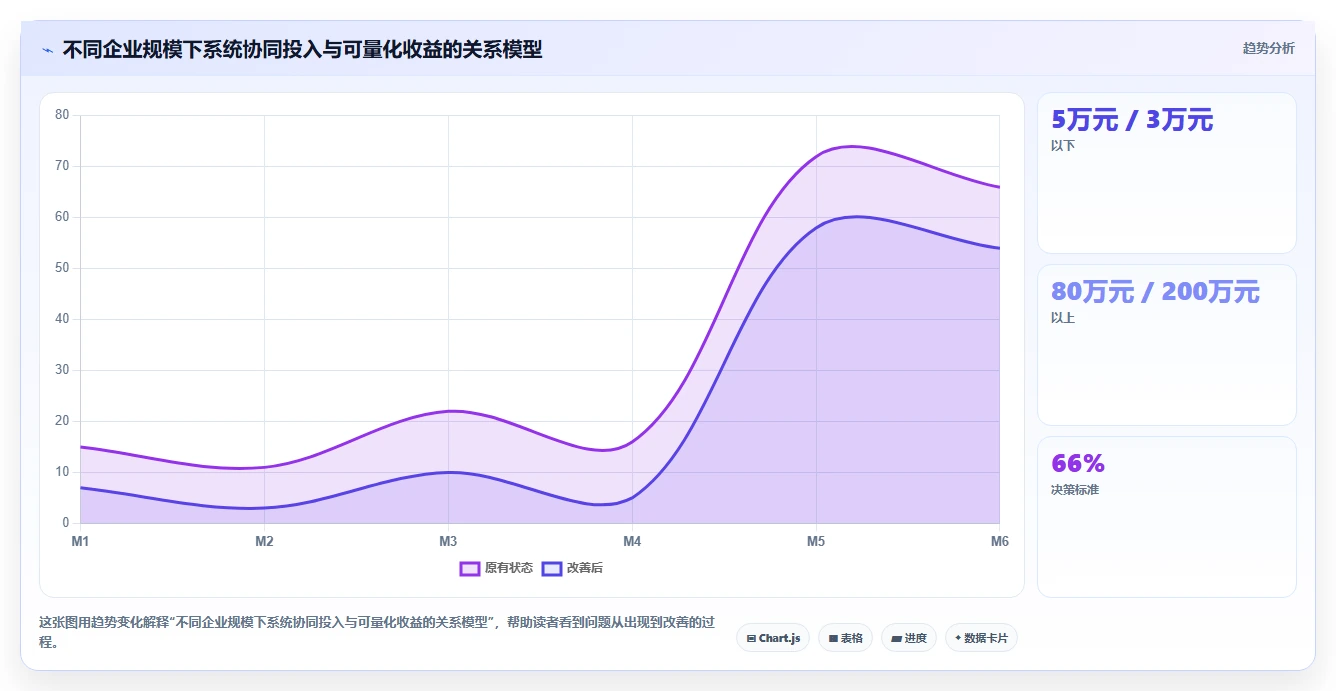
Task: Click the M2 axis label
Action: click(264, 541)
